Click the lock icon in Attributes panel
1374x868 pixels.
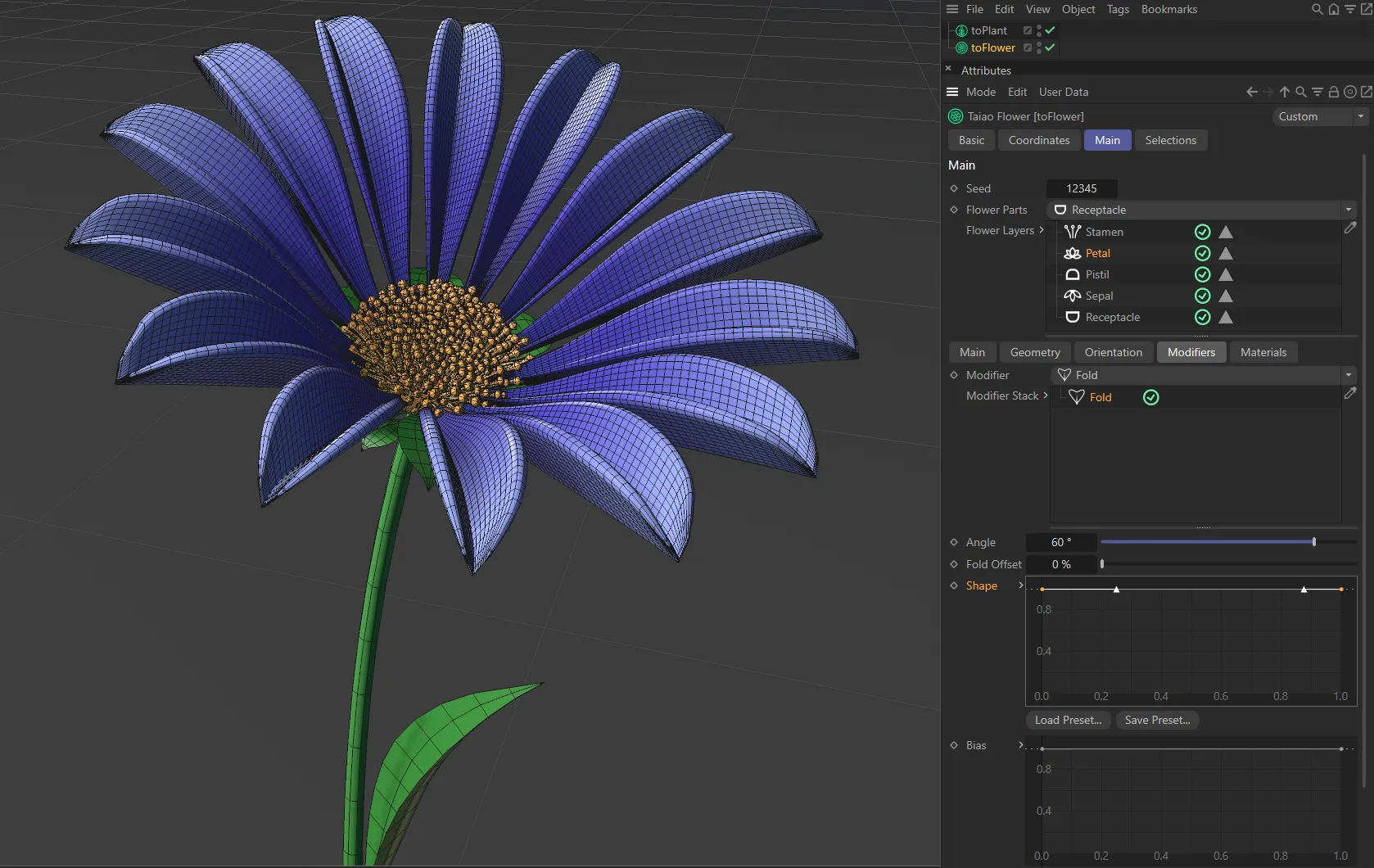pos(1333,92)
